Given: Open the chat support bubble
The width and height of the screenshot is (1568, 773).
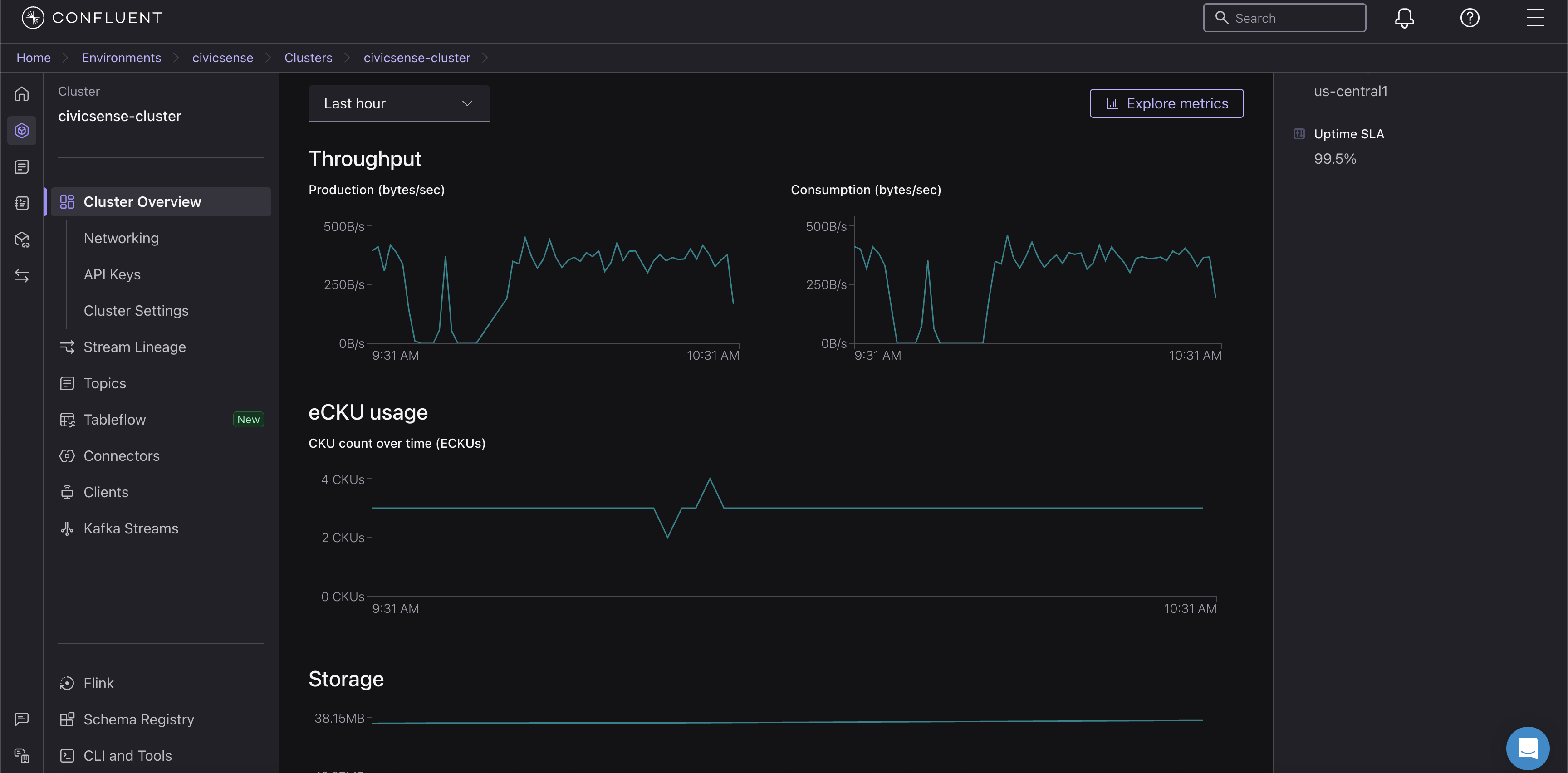Looking at the screenshot, I should (1527, 748).
